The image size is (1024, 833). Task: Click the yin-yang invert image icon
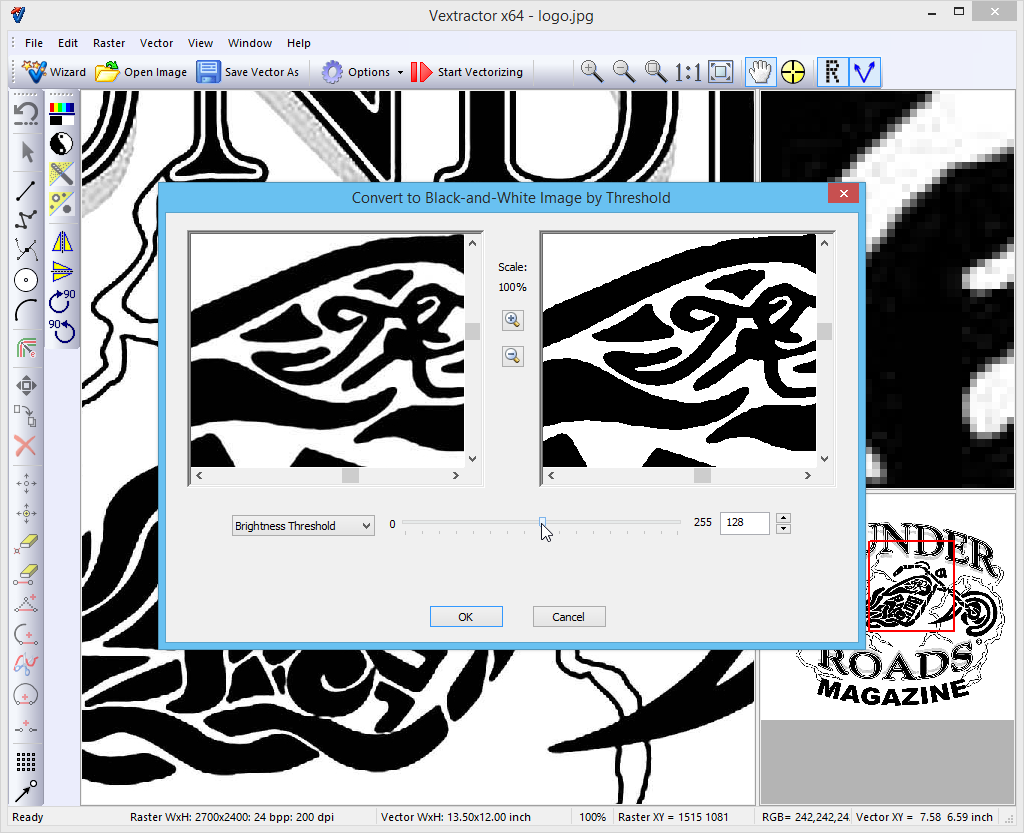(x=62, y=143)
